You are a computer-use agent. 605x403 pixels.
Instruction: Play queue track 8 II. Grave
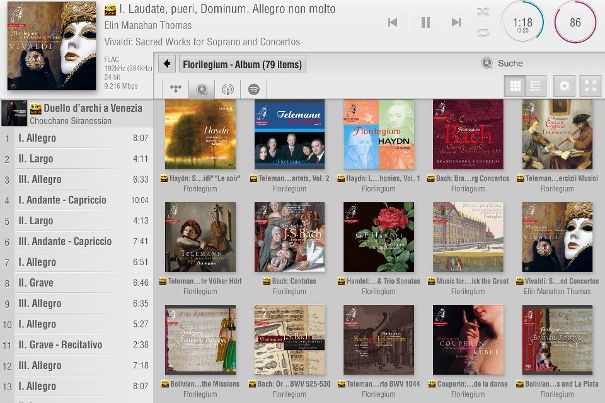(76, 283)
